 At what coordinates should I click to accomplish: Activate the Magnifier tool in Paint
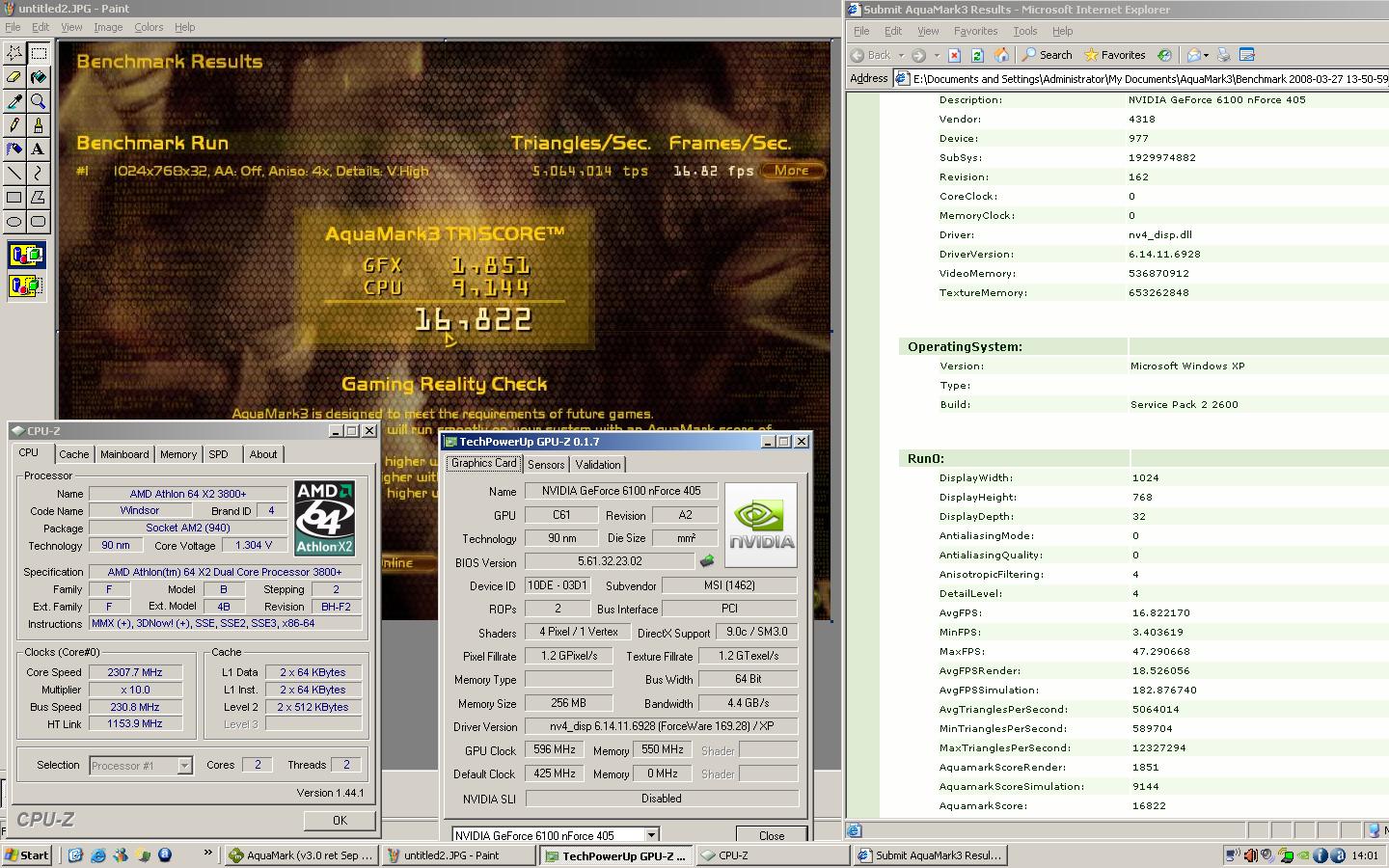click(x=39, y=101)
